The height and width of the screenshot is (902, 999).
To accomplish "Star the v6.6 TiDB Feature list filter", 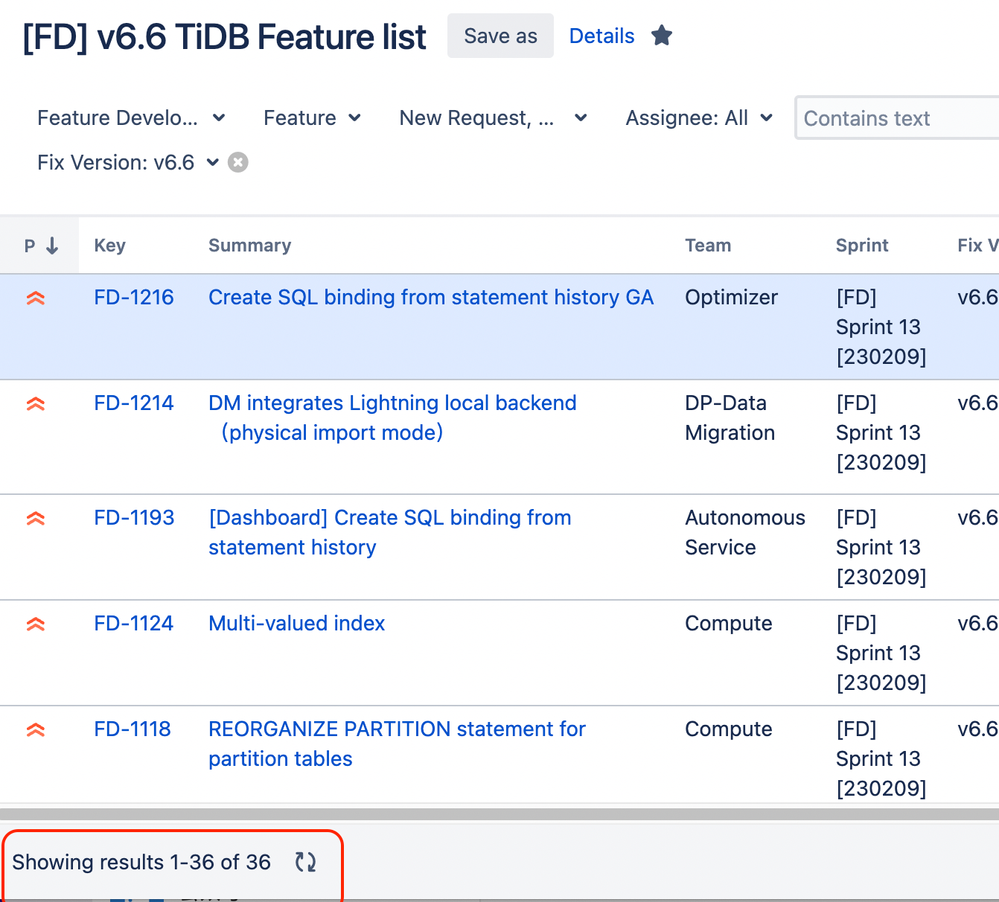I will (661, 36).
